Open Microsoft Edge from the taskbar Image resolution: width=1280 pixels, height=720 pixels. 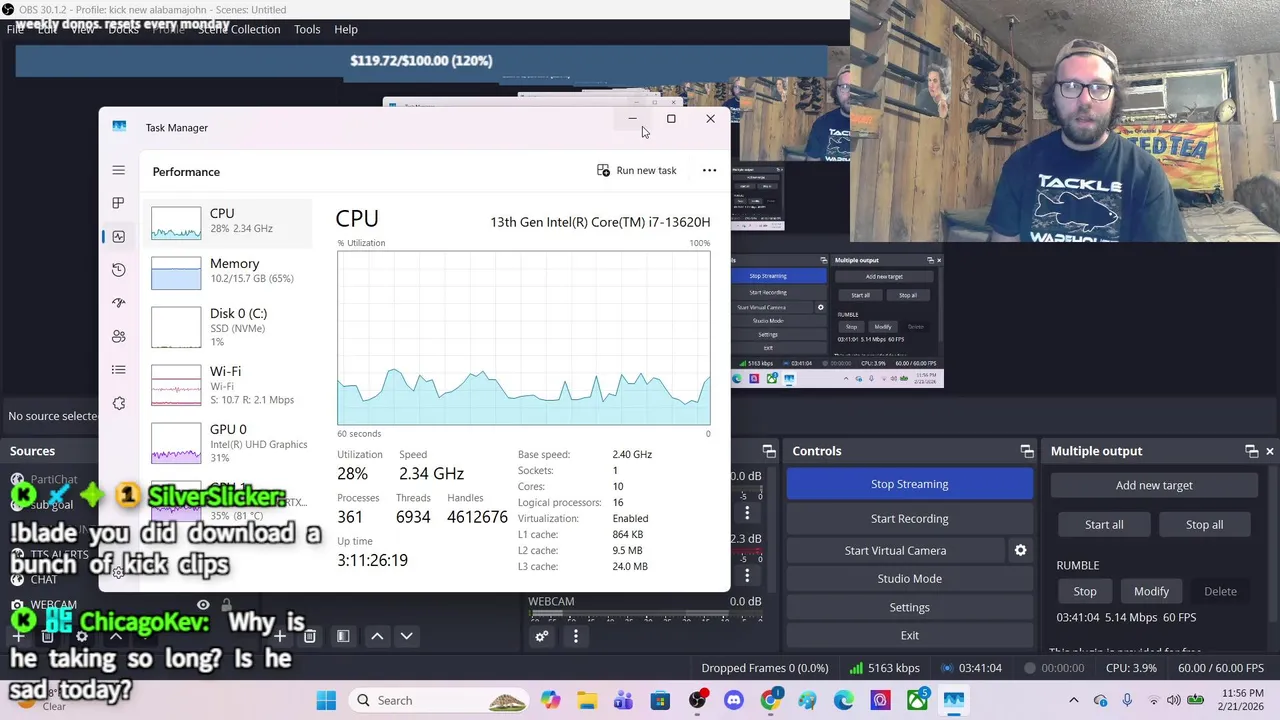843,700
